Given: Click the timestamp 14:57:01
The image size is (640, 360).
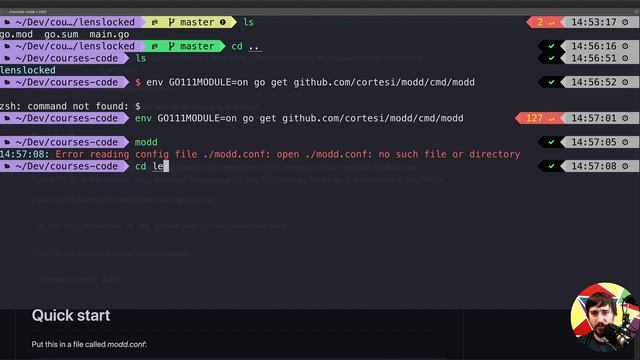Looking at the screenshot, I should [x=594, y=118].
